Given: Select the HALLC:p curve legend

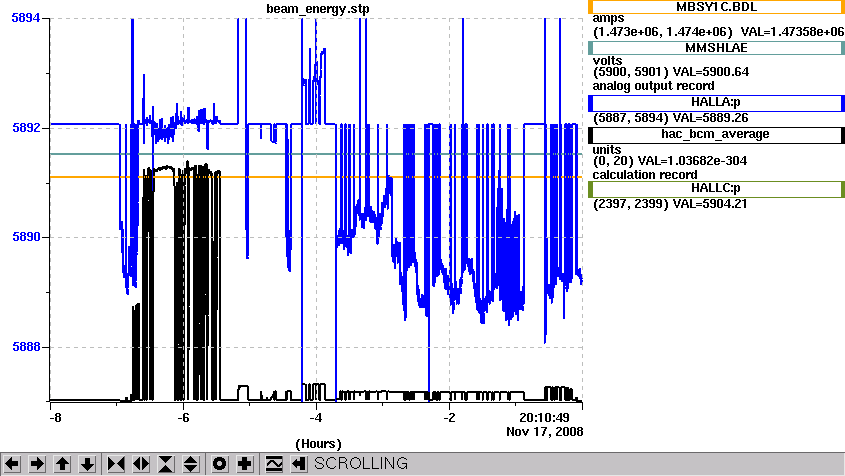Looking at the screenshot, I should 716,189.
